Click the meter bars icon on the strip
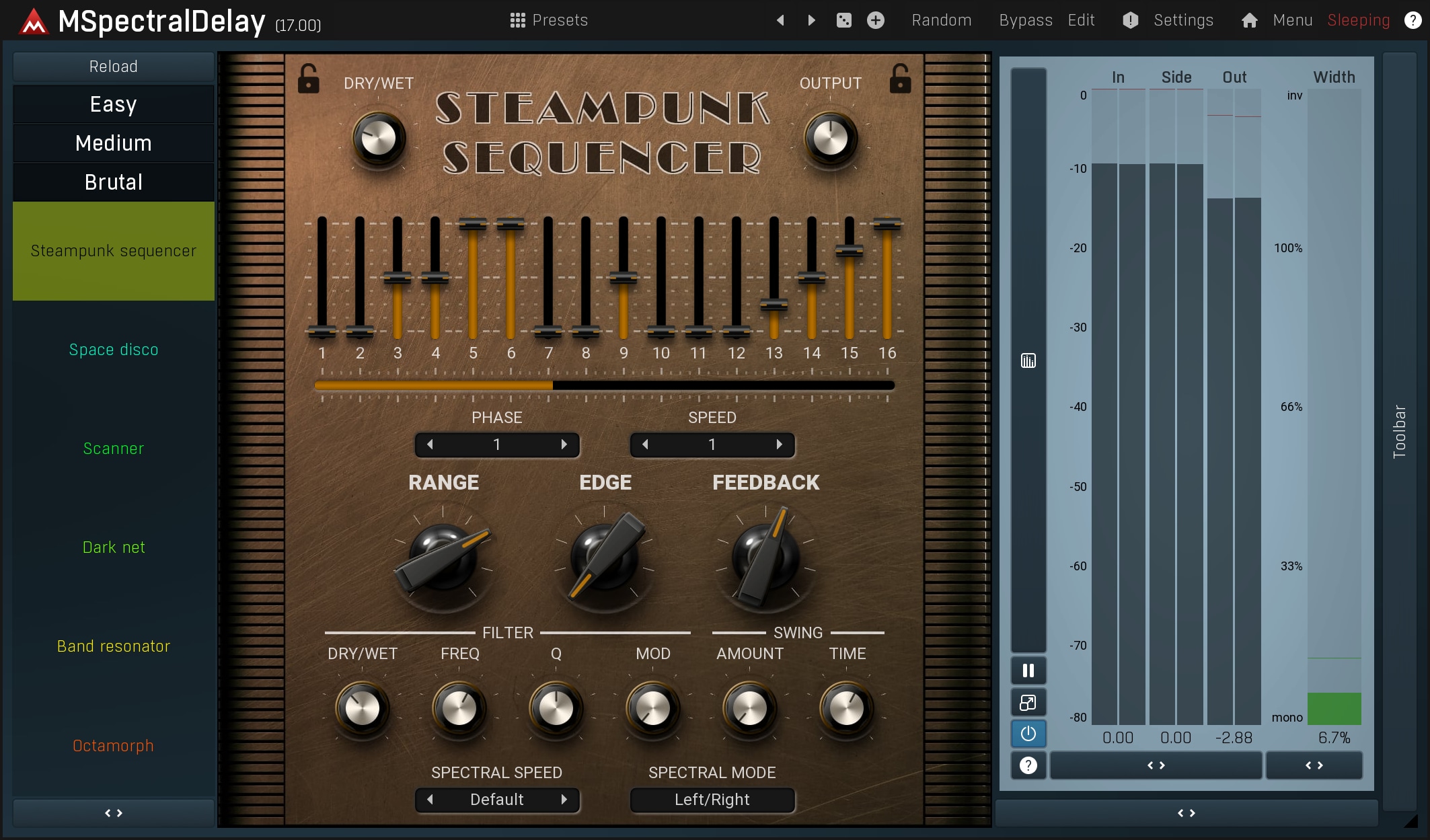The height and width of the screenshot is (840, 1430). (1028, 361)
